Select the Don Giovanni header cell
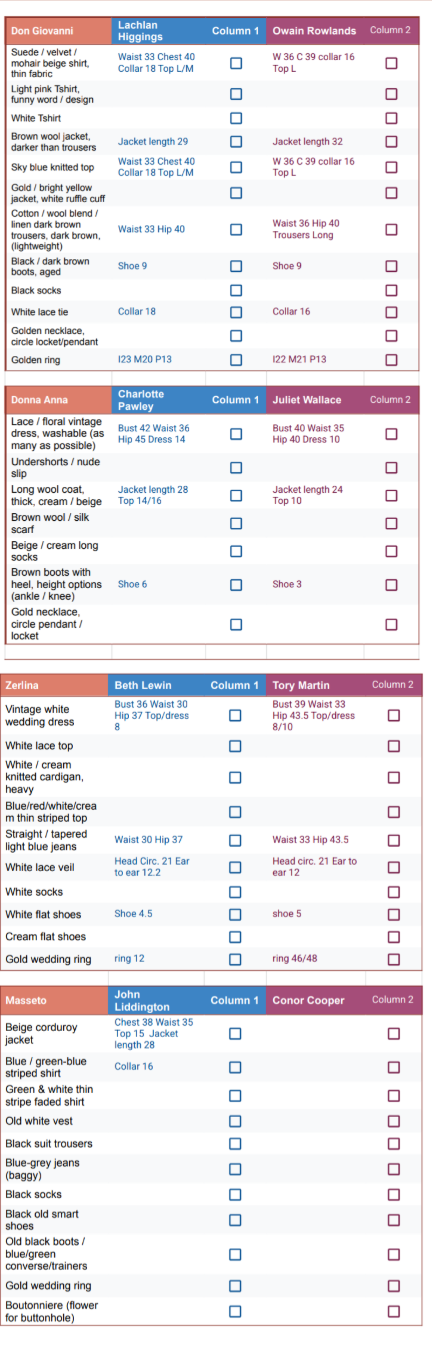The image size is (432, 1346). pyautogui.click(x=58, y=31)
